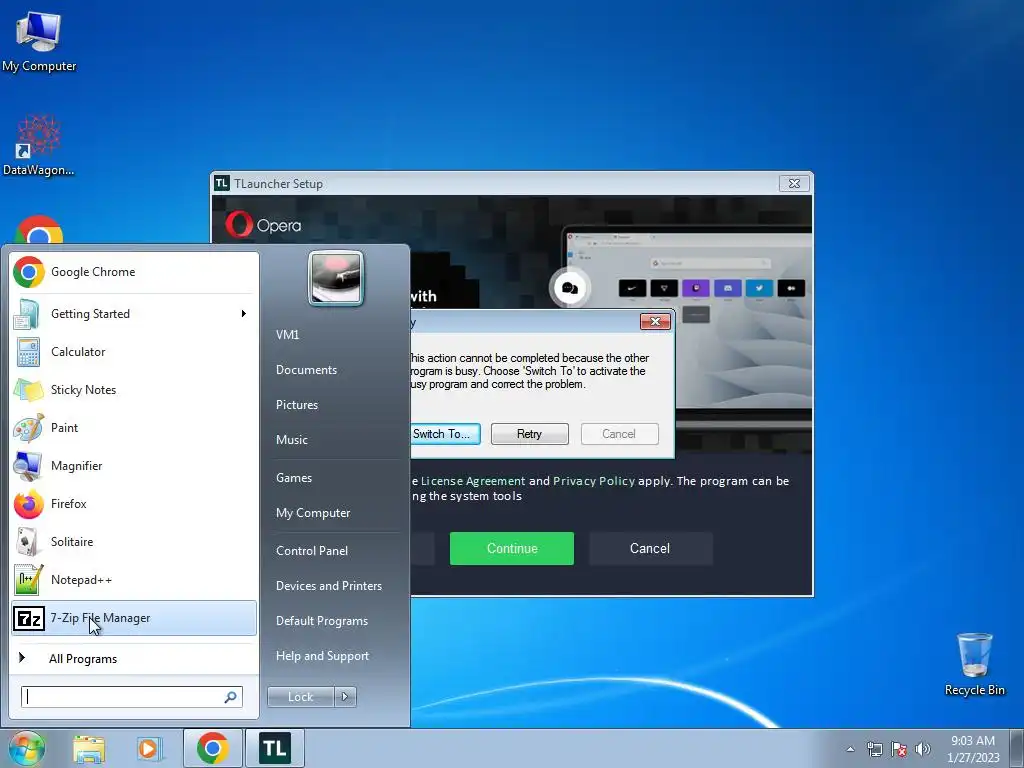This screenshot has height=768, width=1024.
Task: Click the search magnifier icon
Action: [x=231, y=697]
